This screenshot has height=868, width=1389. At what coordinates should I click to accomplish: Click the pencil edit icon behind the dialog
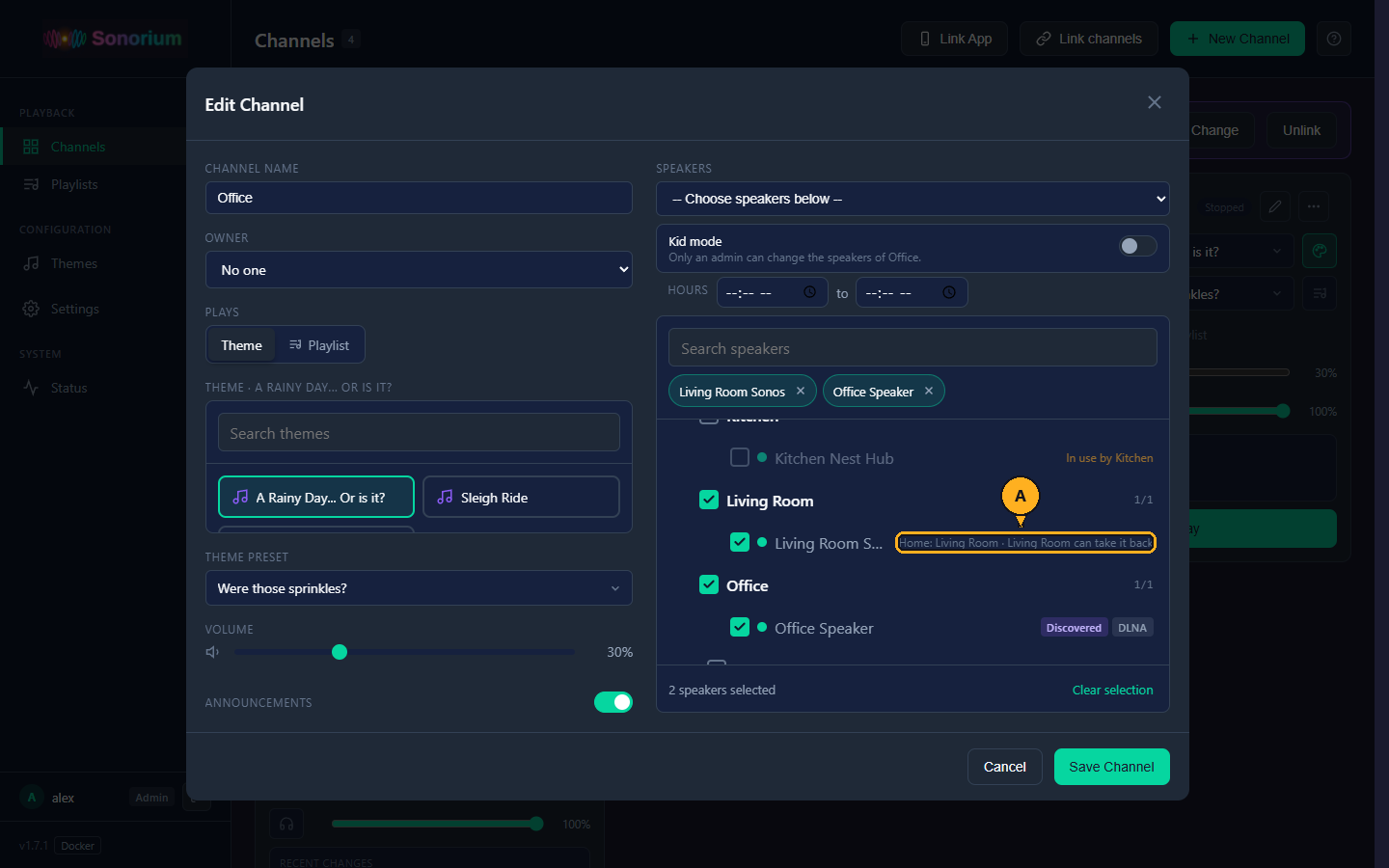pos(1275,206)
